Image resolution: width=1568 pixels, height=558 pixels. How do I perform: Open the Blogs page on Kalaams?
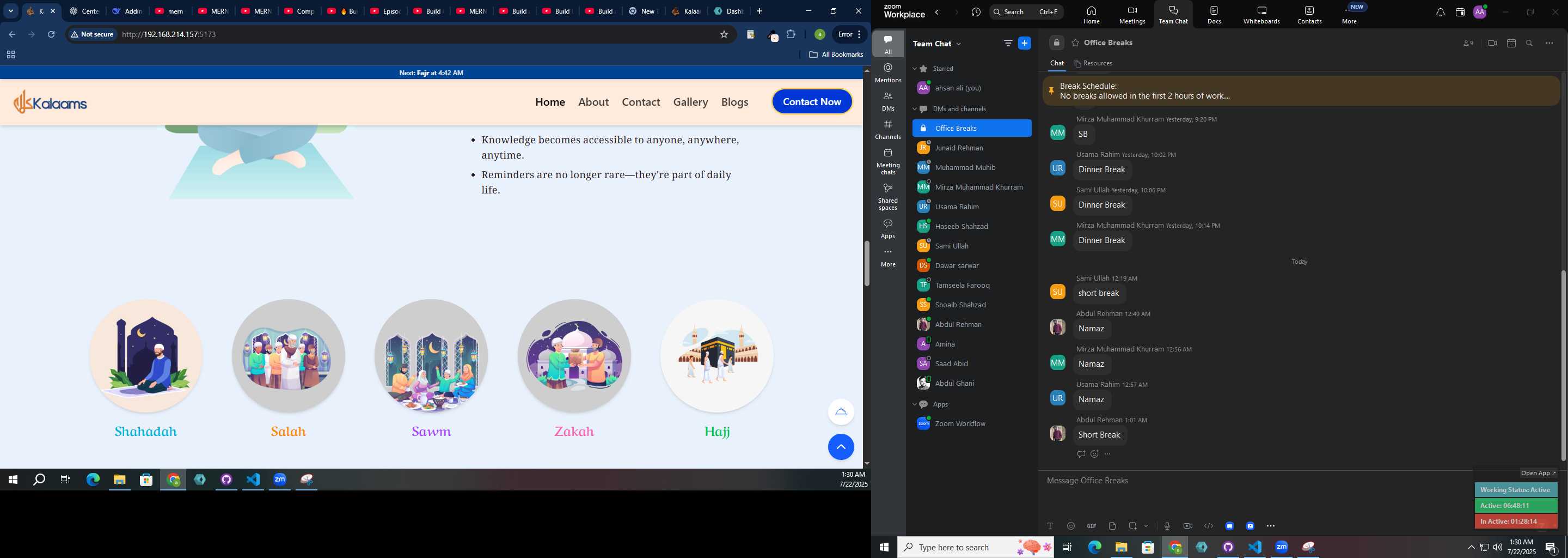point(734,102)
